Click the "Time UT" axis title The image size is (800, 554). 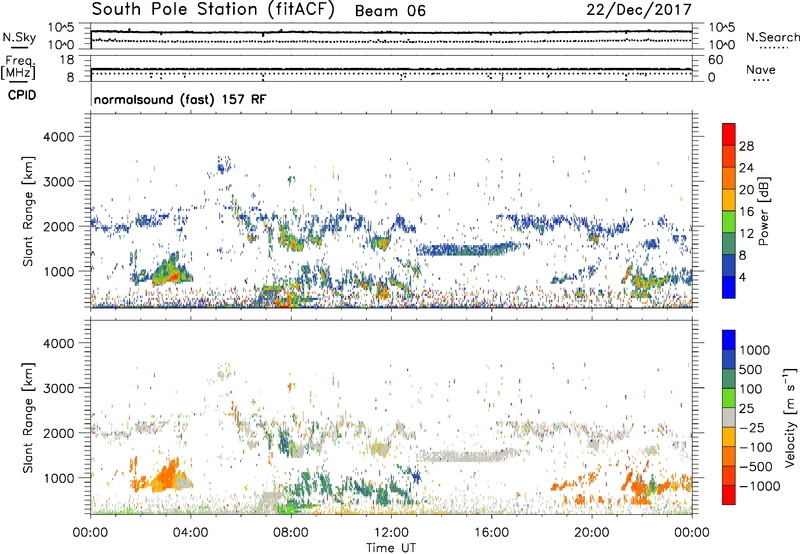(x=391, y=548)
